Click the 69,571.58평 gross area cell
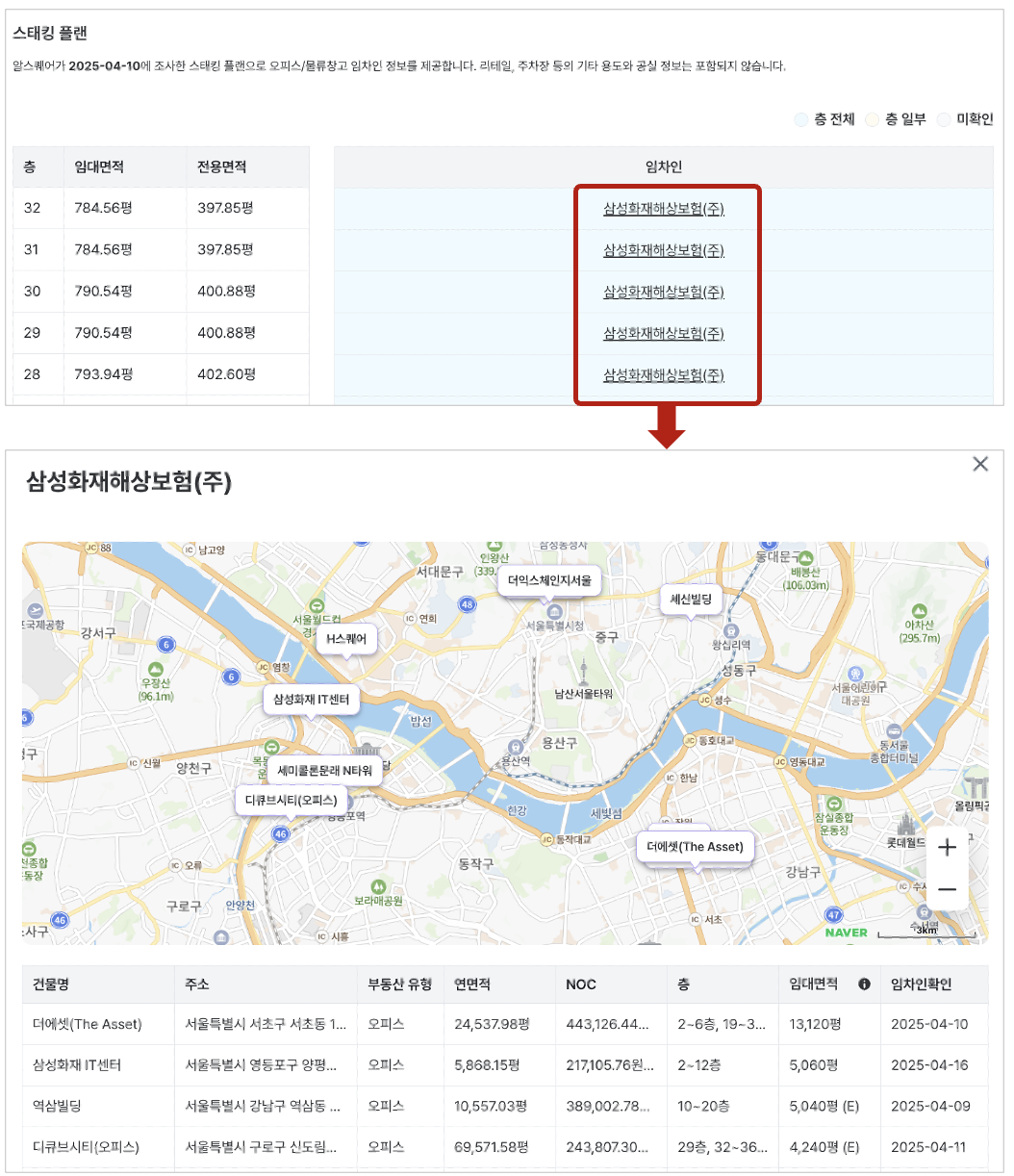The image size is (1014, 1176). [499, 1147]
